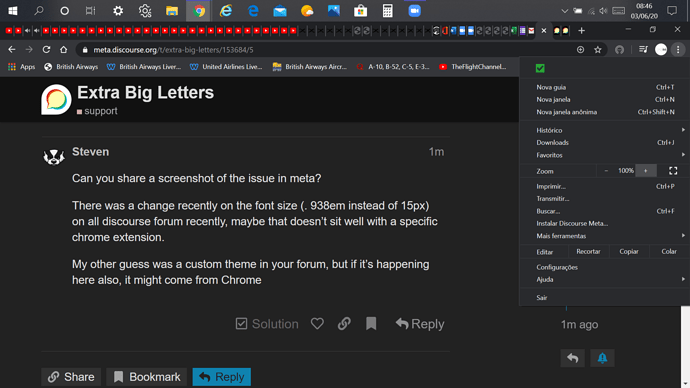Open TheFlightChannel bookmark

[x=473, y=67]
